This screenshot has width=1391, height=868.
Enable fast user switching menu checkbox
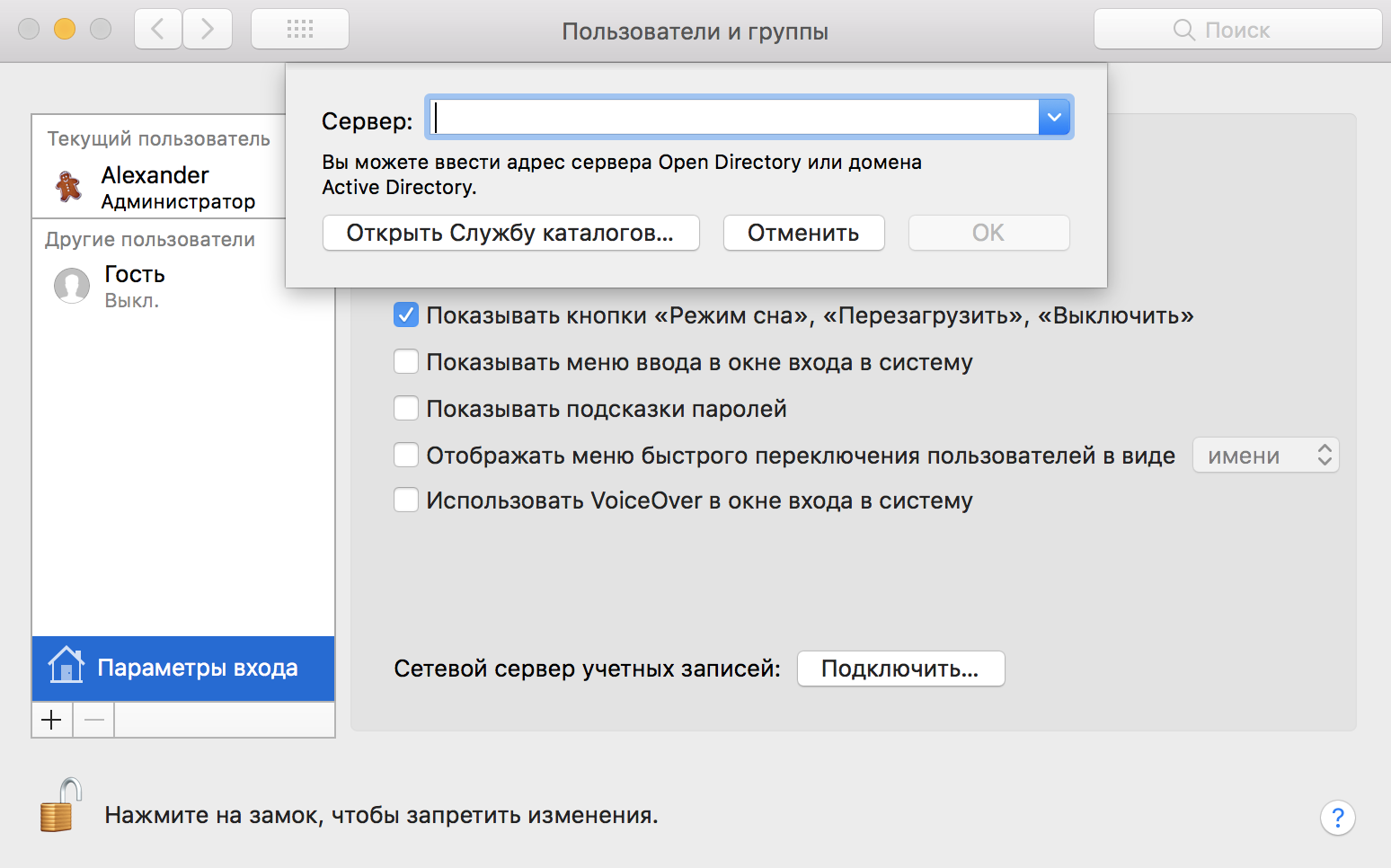(x=406, y=456)
